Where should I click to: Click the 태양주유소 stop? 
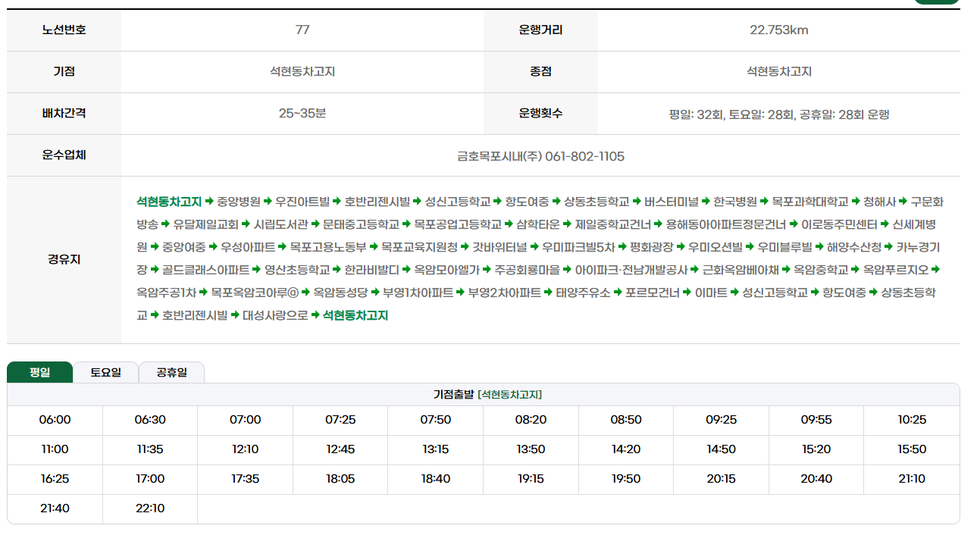coord(583,292)
